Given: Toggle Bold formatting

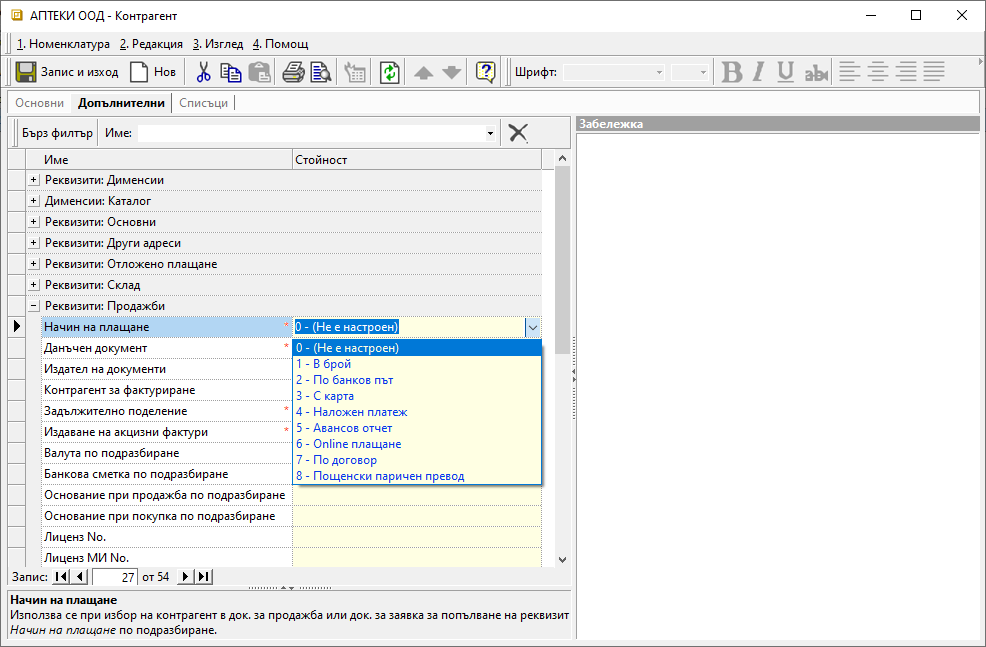Looking at the screenshot, I should click(x=731, y=72).
